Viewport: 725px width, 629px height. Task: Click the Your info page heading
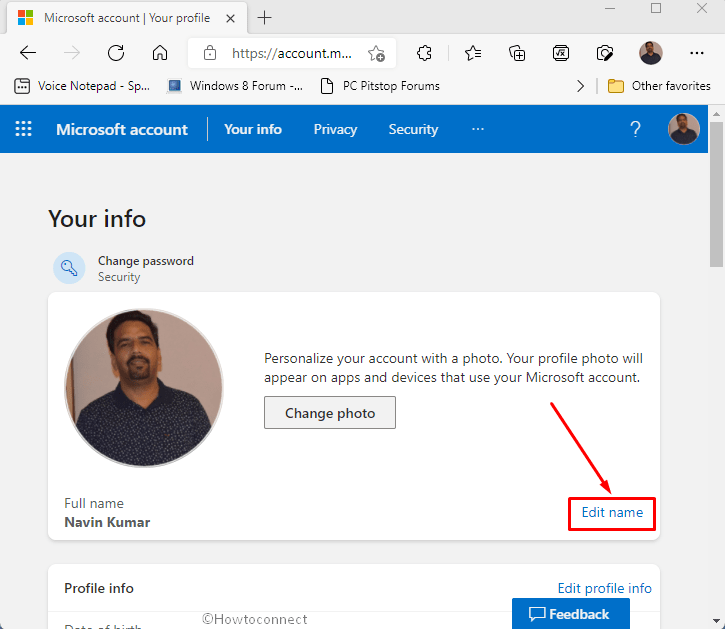(x=97, y=219)
